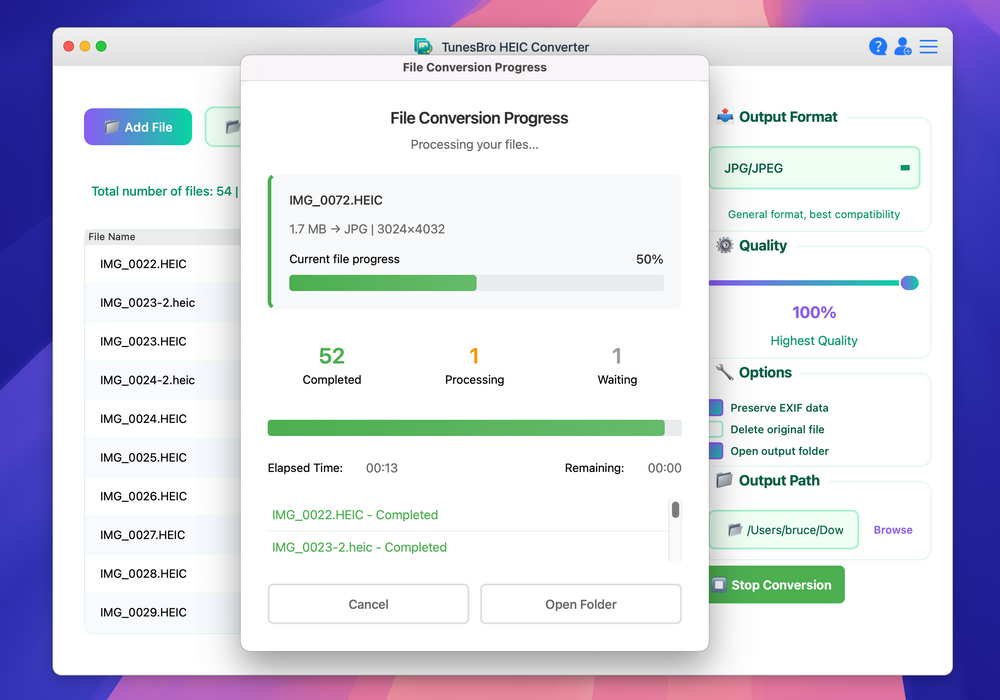
Task: Click Total number of files: 54 text
Action: tap(161, 191)
